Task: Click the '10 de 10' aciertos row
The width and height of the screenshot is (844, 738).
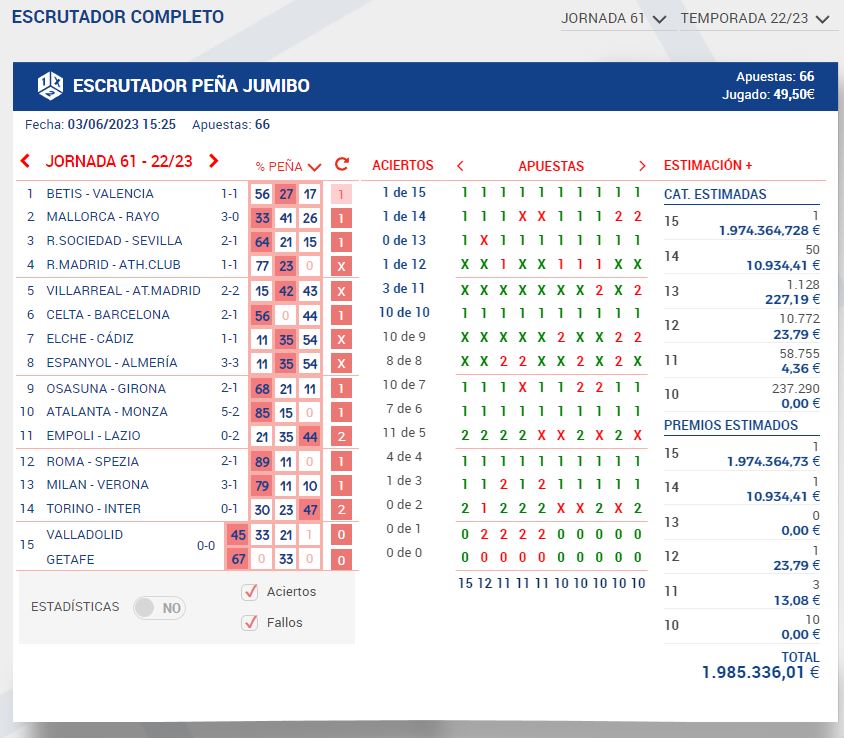Action: click(x=404, y=313)
